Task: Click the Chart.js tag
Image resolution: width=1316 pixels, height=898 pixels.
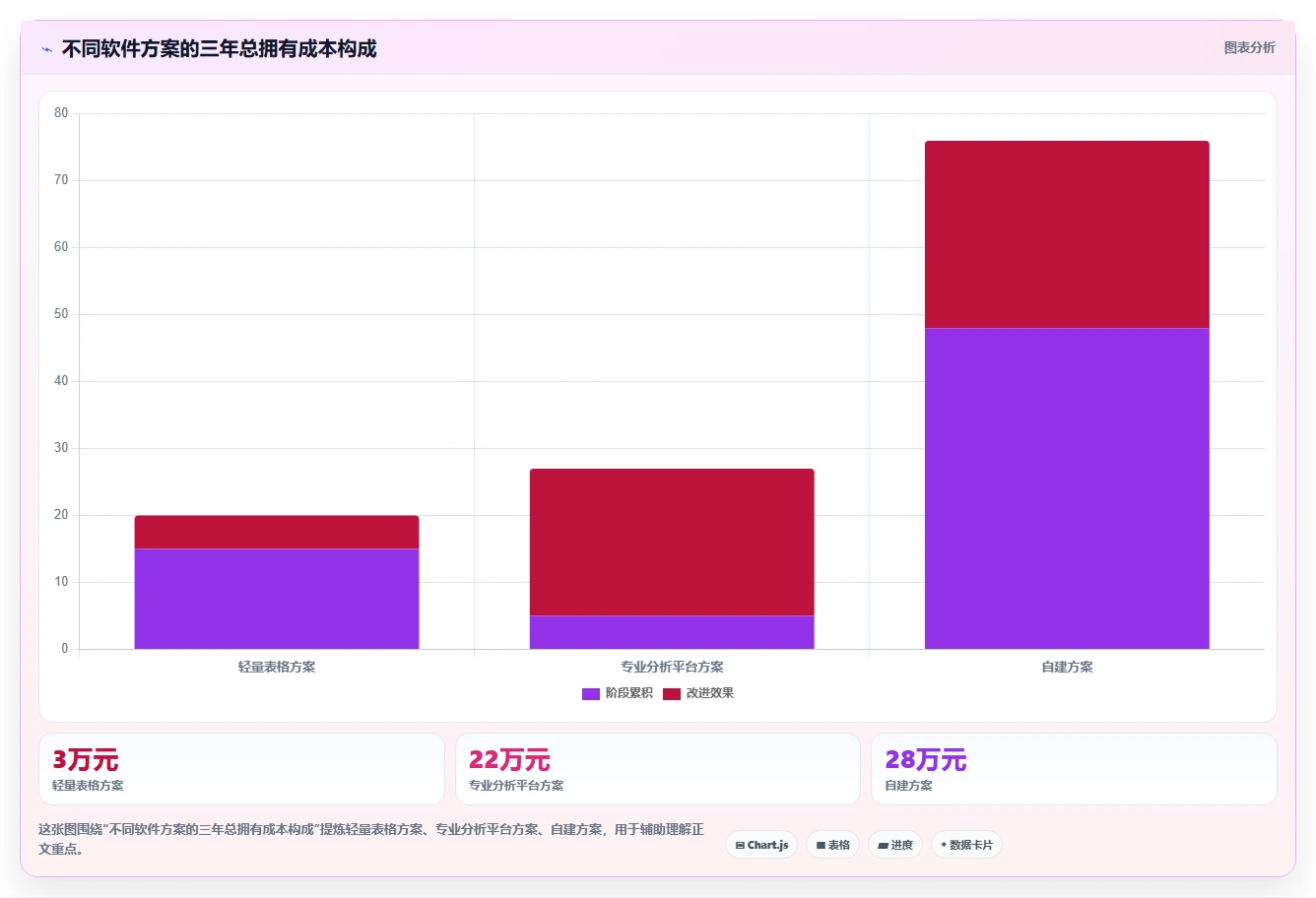Action: pos(761,845)
